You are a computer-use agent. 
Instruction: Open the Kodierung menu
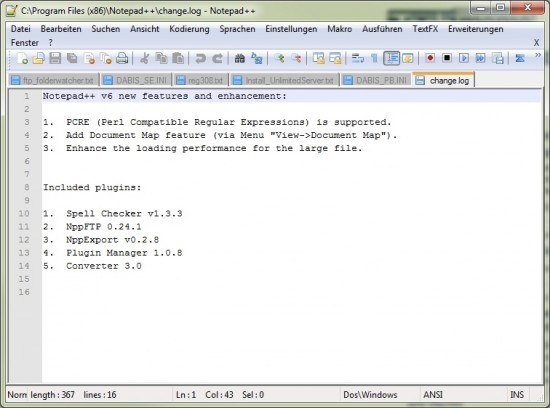[189, 29]
